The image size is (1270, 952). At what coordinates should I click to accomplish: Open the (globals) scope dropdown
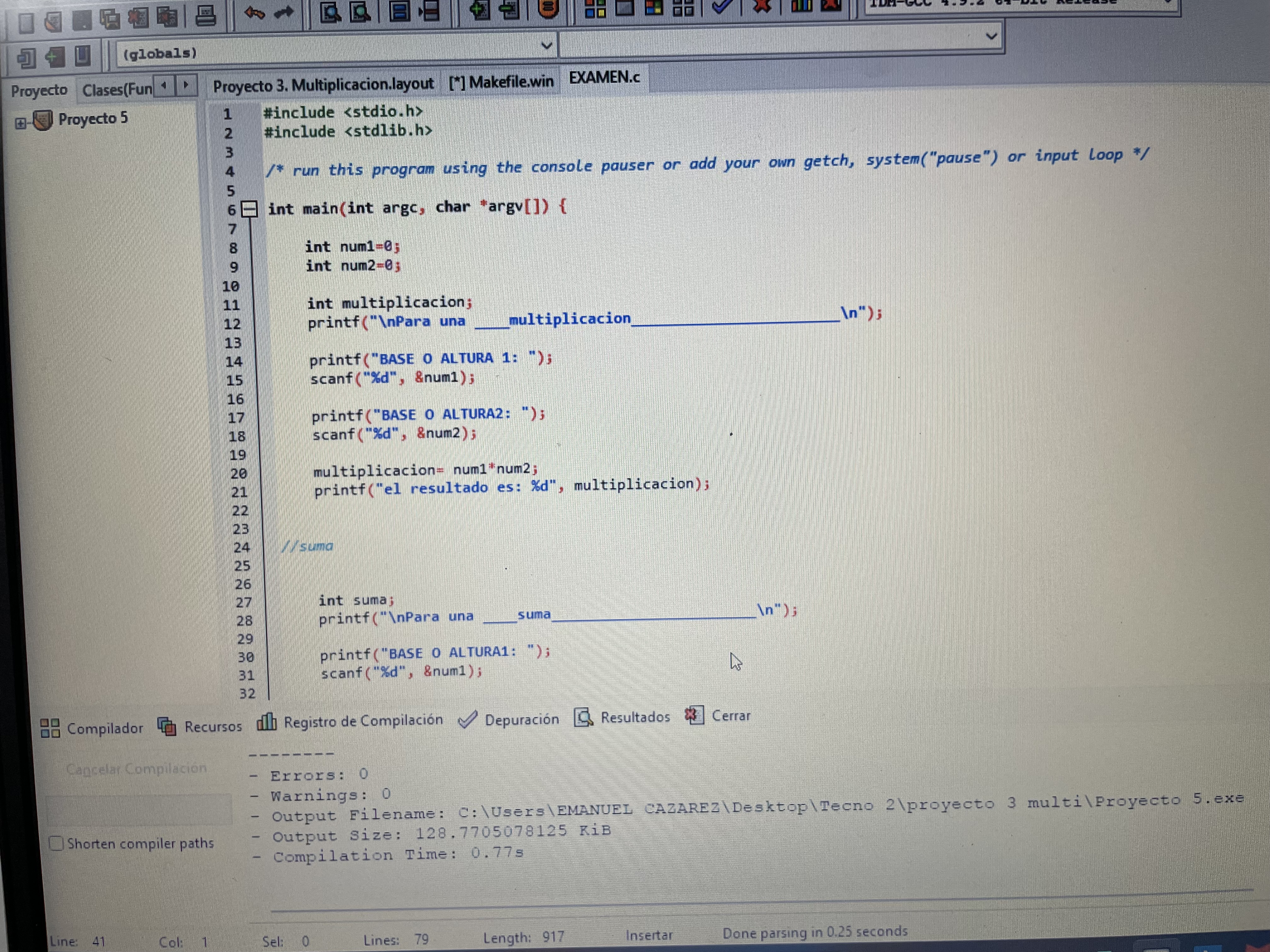[546, 46]
